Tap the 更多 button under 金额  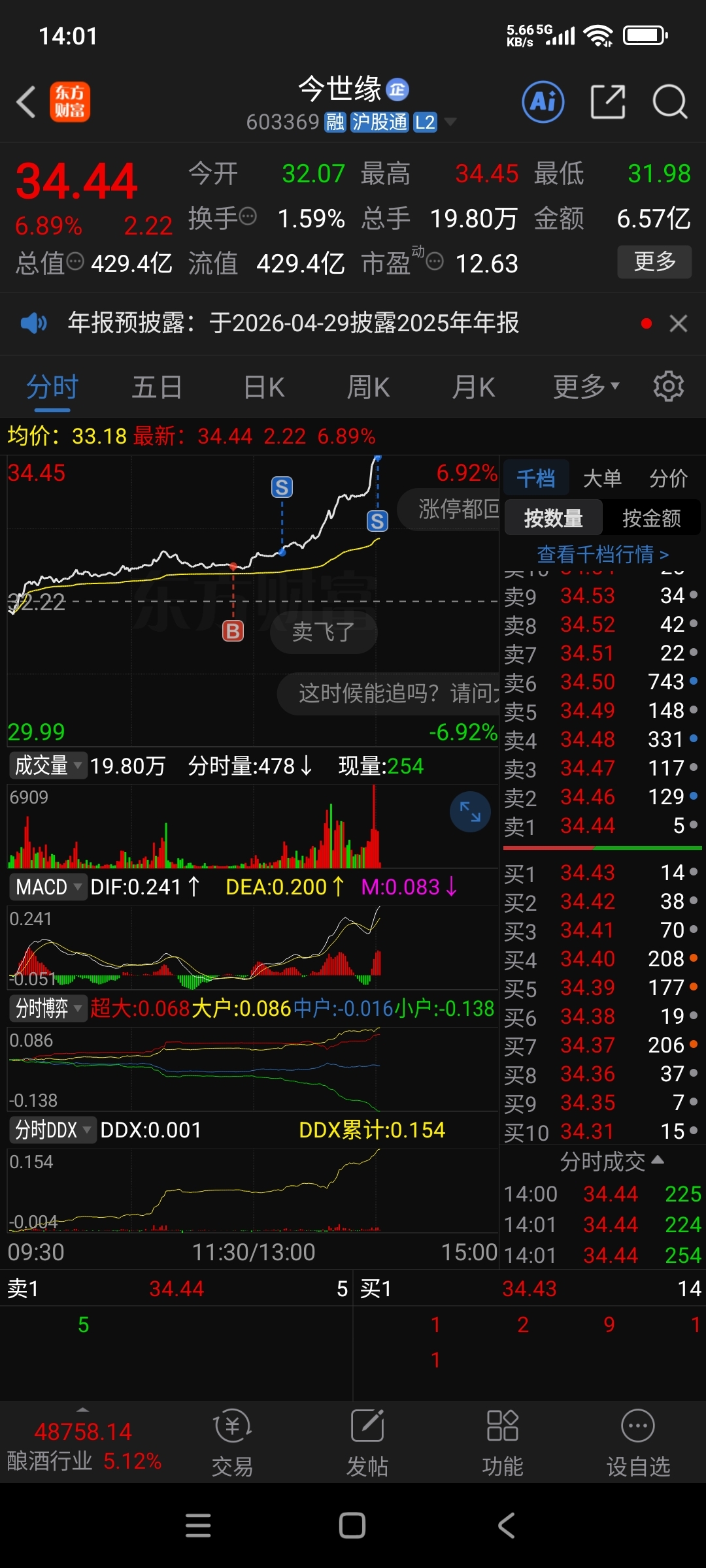pos(654,261)
